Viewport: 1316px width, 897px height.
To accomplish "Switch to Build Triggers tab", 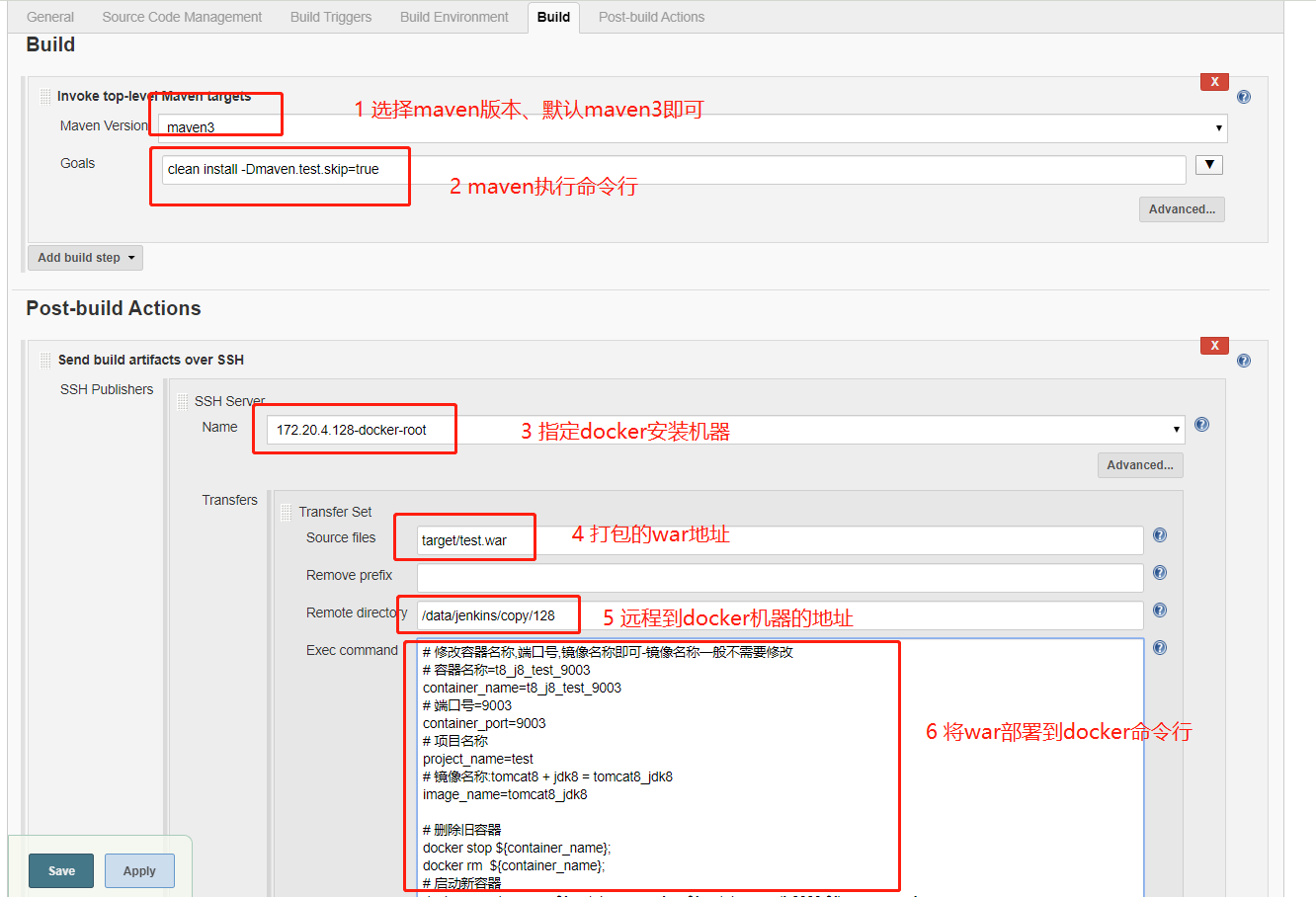I will (331, 17).
